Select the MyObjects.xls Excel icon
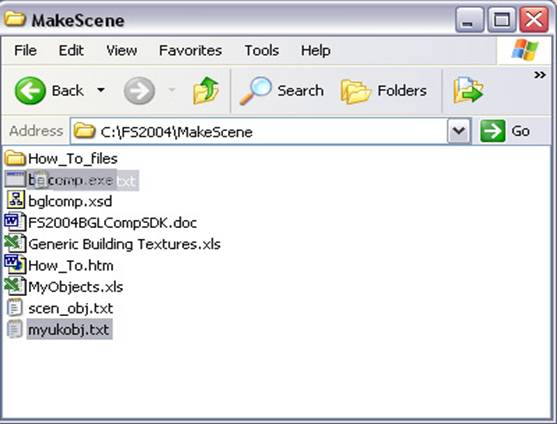Image resolution: width=557 pixels, height=424 pixels. (15, 286)
